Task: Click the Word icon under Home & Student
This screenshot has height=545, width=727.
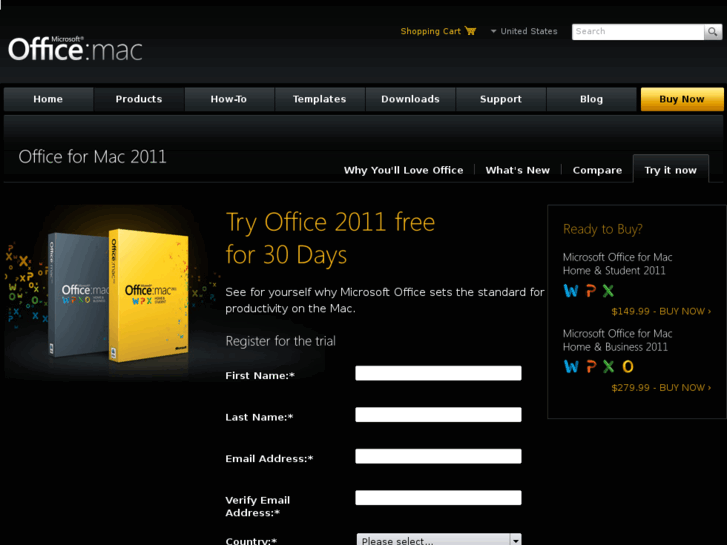Action: (x=571, y=291)
